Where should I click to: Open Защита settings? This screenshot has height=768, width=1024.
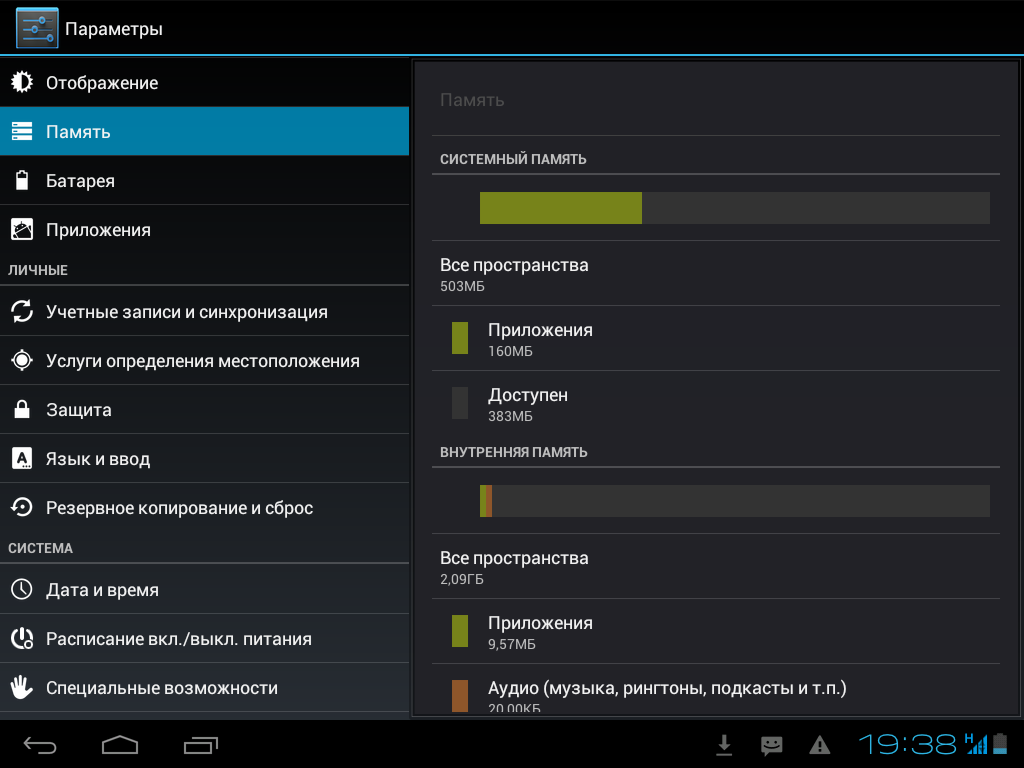tap(204, 409)
